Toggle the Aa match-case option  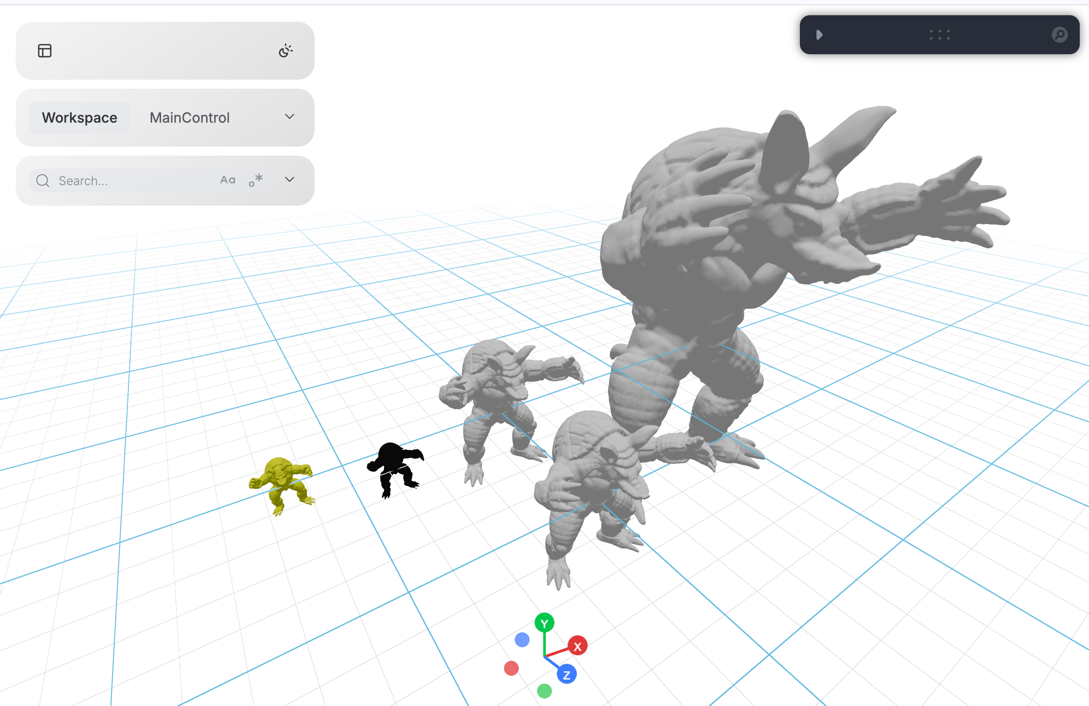228,180
